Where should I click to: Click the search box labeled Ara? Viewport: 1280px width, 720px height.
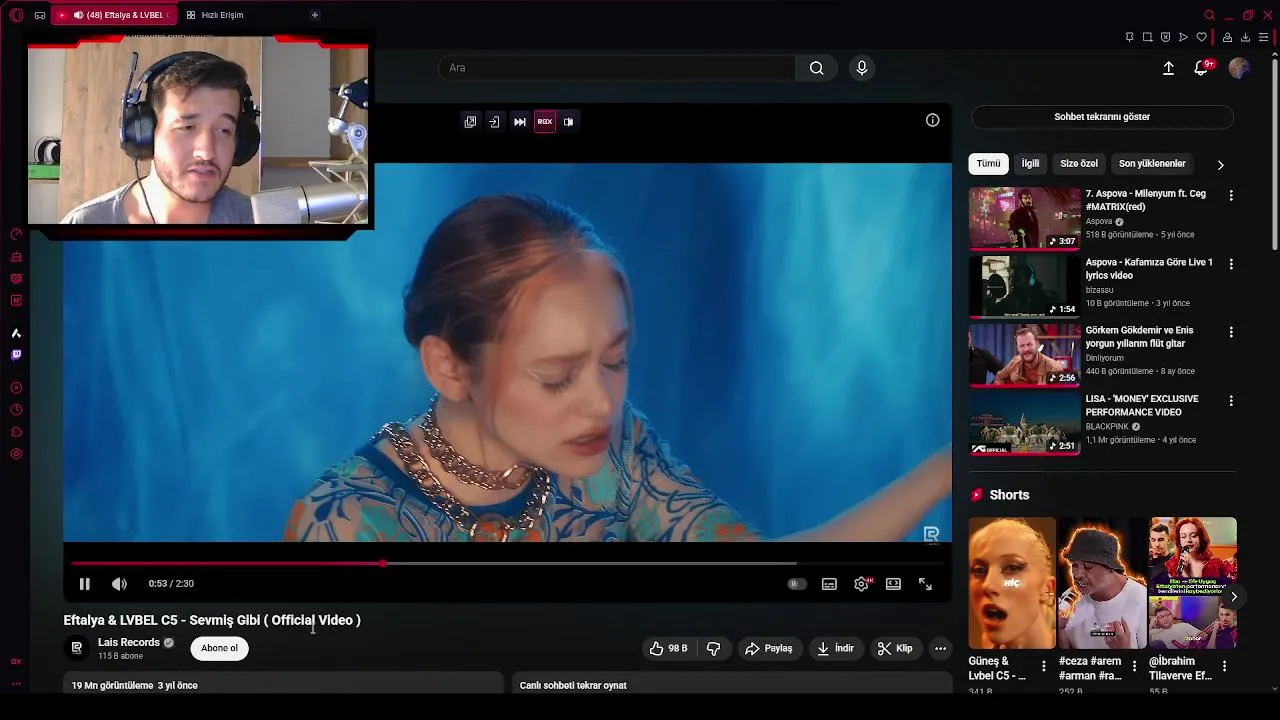coord(616,68)
